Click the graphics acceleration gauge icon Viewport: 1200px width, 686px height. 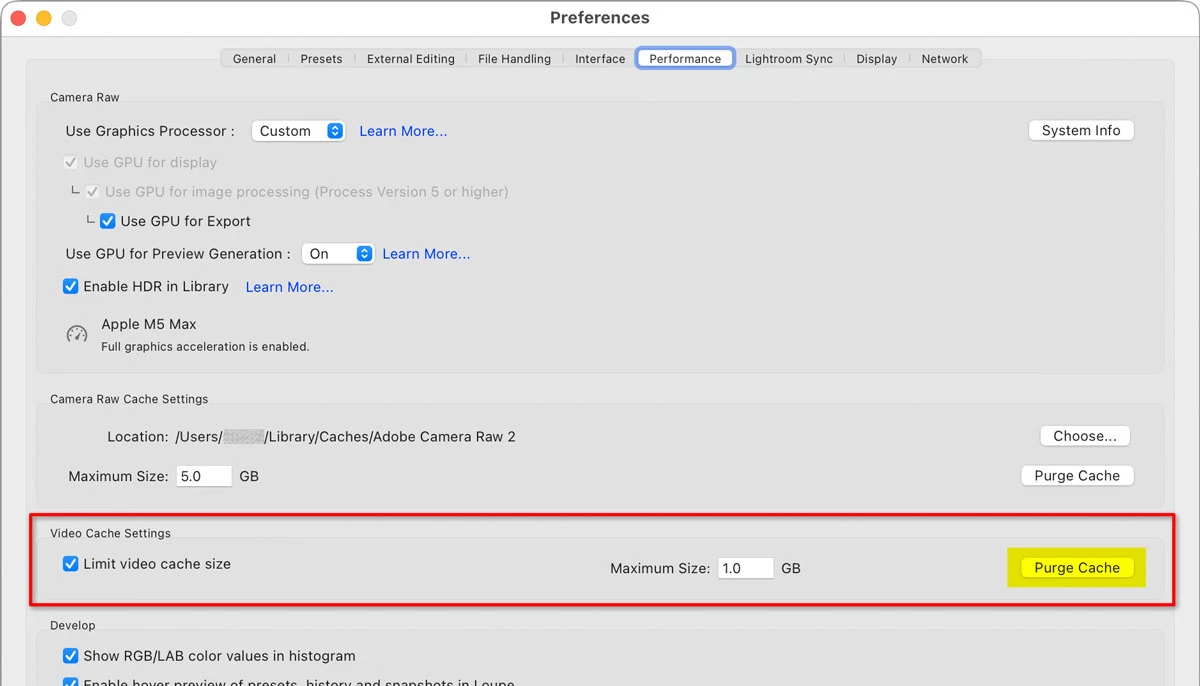point(77,334)
